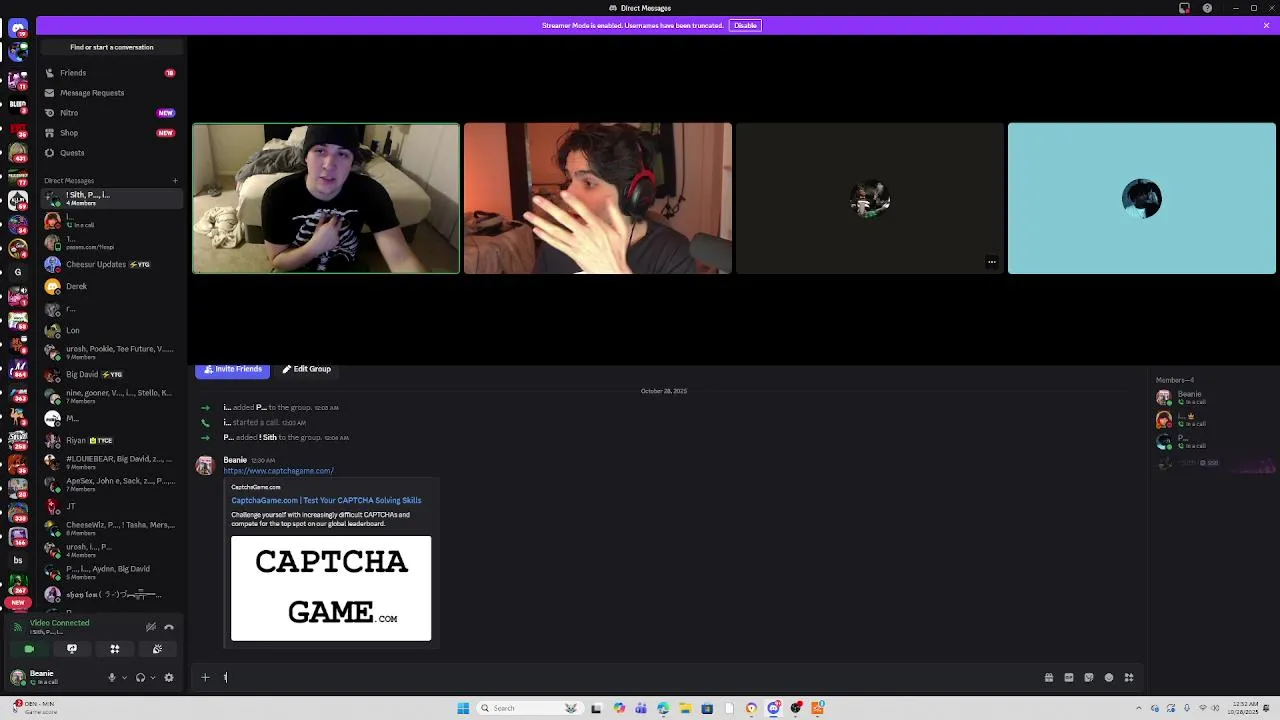The image size is (1280, 720).
Task: Focus the first webcam video tile
Action: coord(326,198)
